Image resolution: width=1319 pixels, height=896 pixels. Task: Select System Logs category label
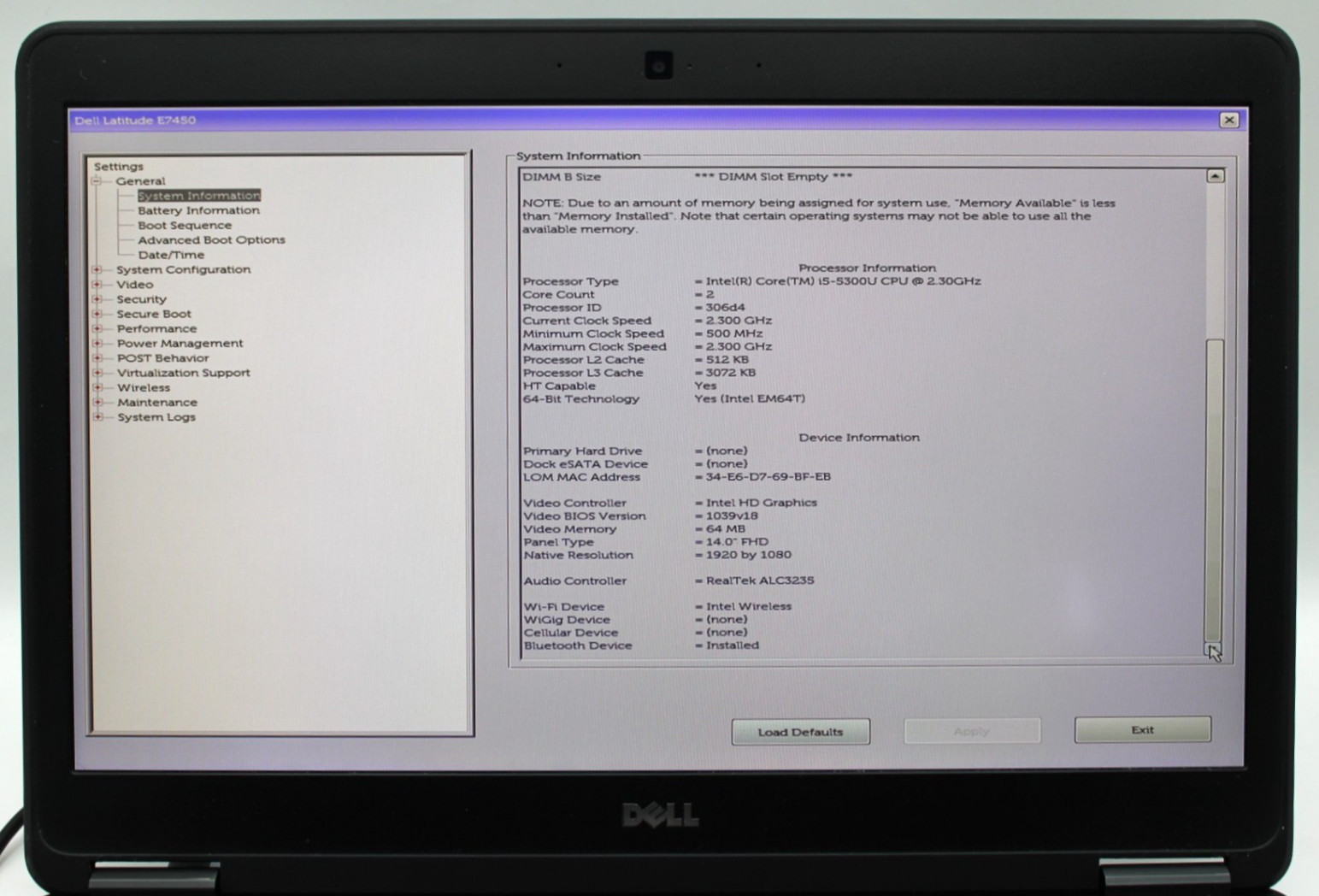click(156, 417)
